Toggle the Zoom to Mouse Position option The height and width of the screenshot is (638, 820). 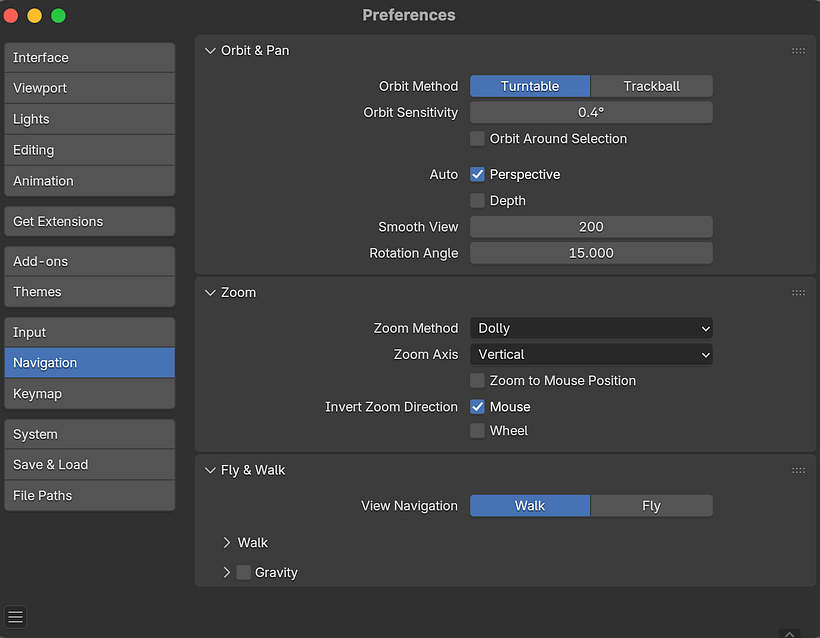(x=478, y=381)
